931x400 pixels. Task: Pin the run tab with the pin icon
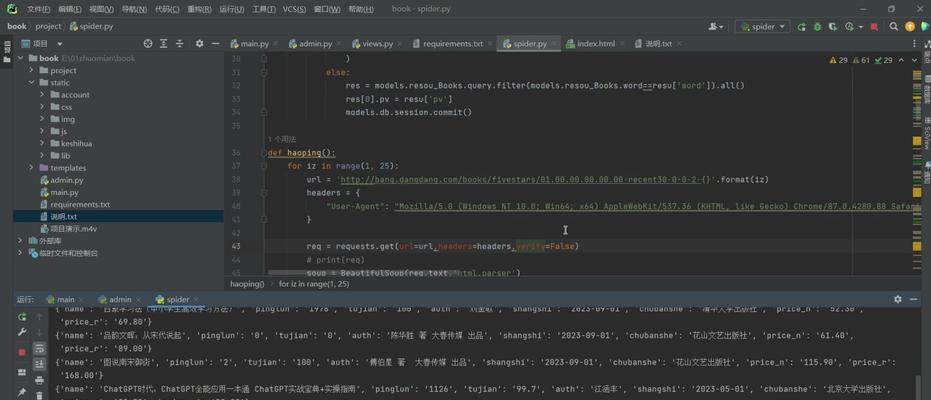tap(22, 392)
